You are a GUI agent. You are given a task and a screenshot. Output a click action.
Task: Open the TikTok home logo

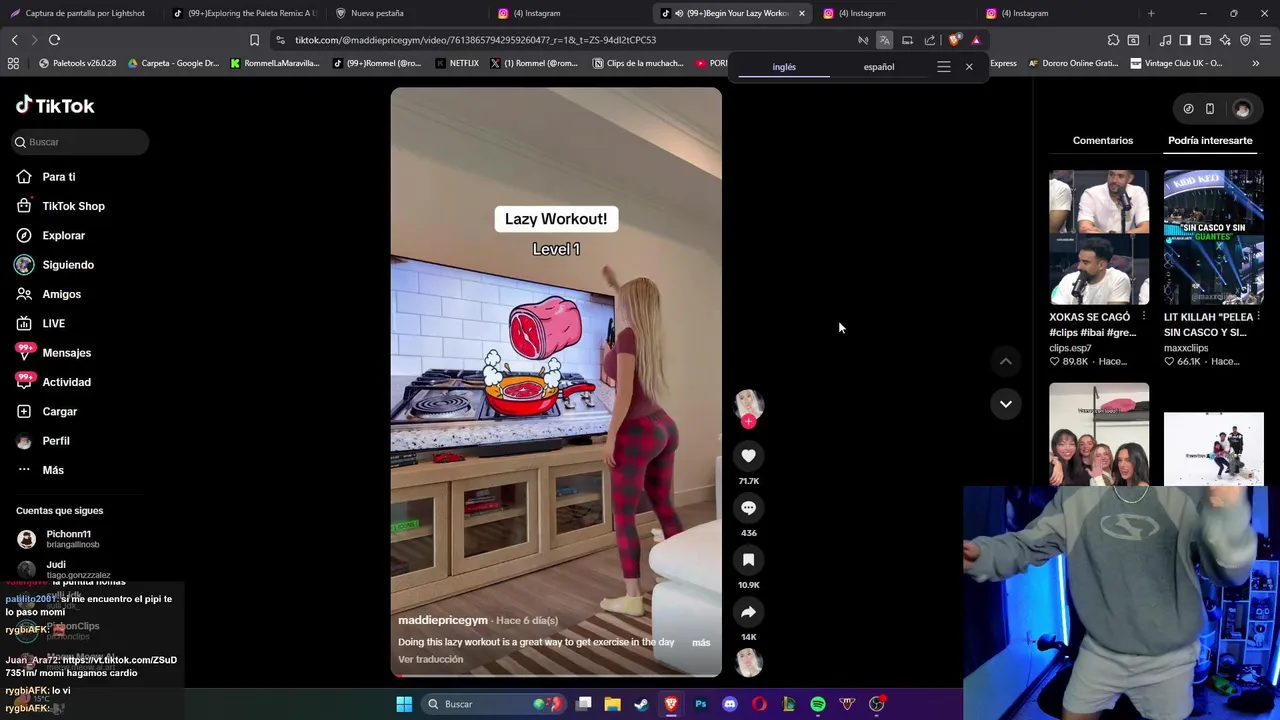click(x=55, y=106)
